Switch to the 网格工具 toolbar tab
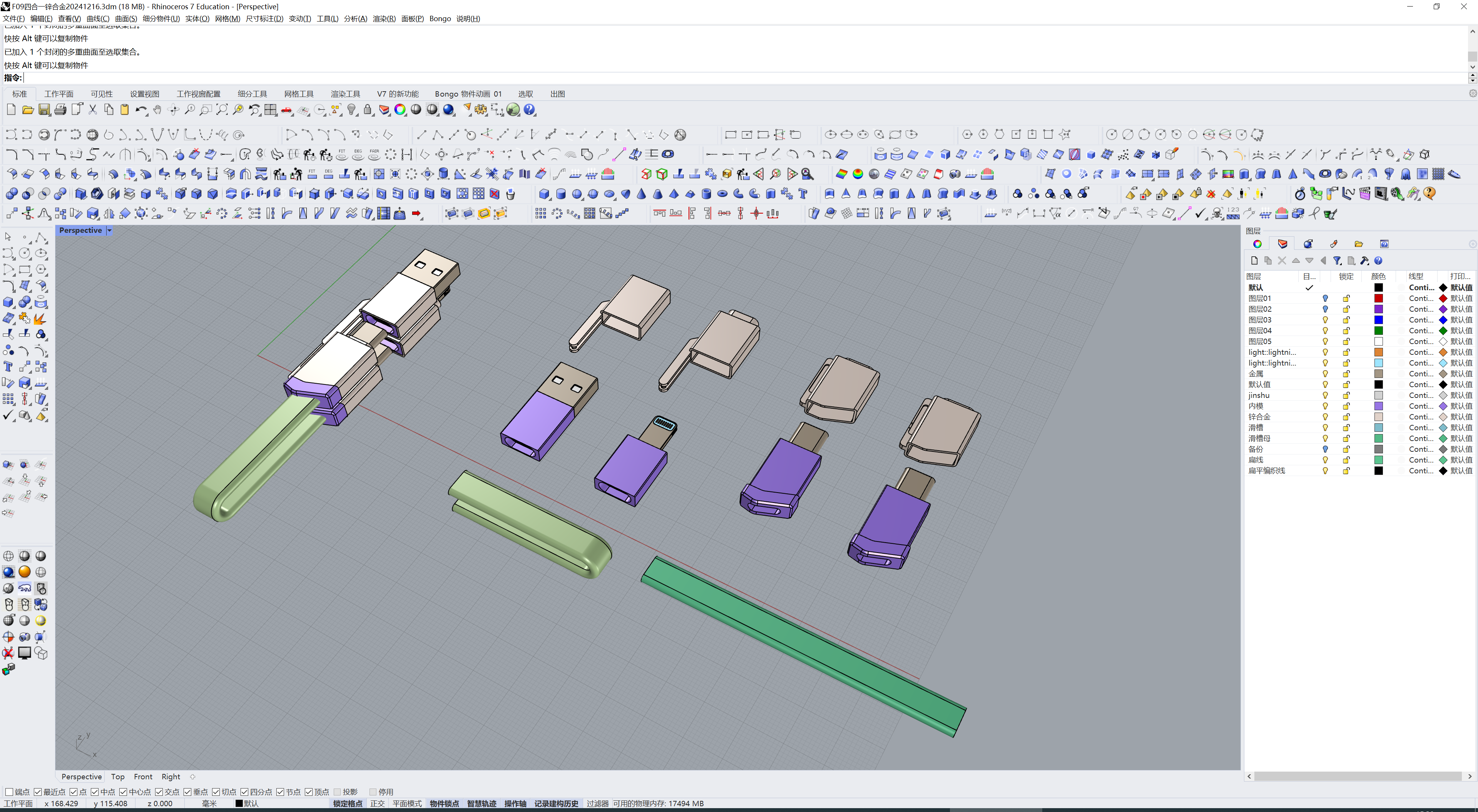The width and height of the screenshot is (1478, 812). [298, 94]
